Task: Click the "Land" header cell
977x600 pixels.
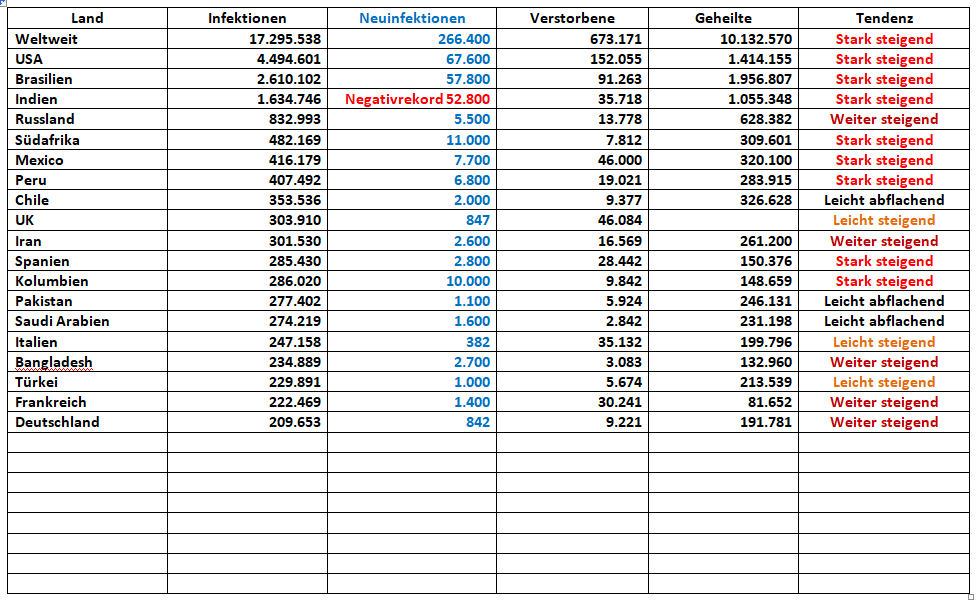Action: pos(87,18)
